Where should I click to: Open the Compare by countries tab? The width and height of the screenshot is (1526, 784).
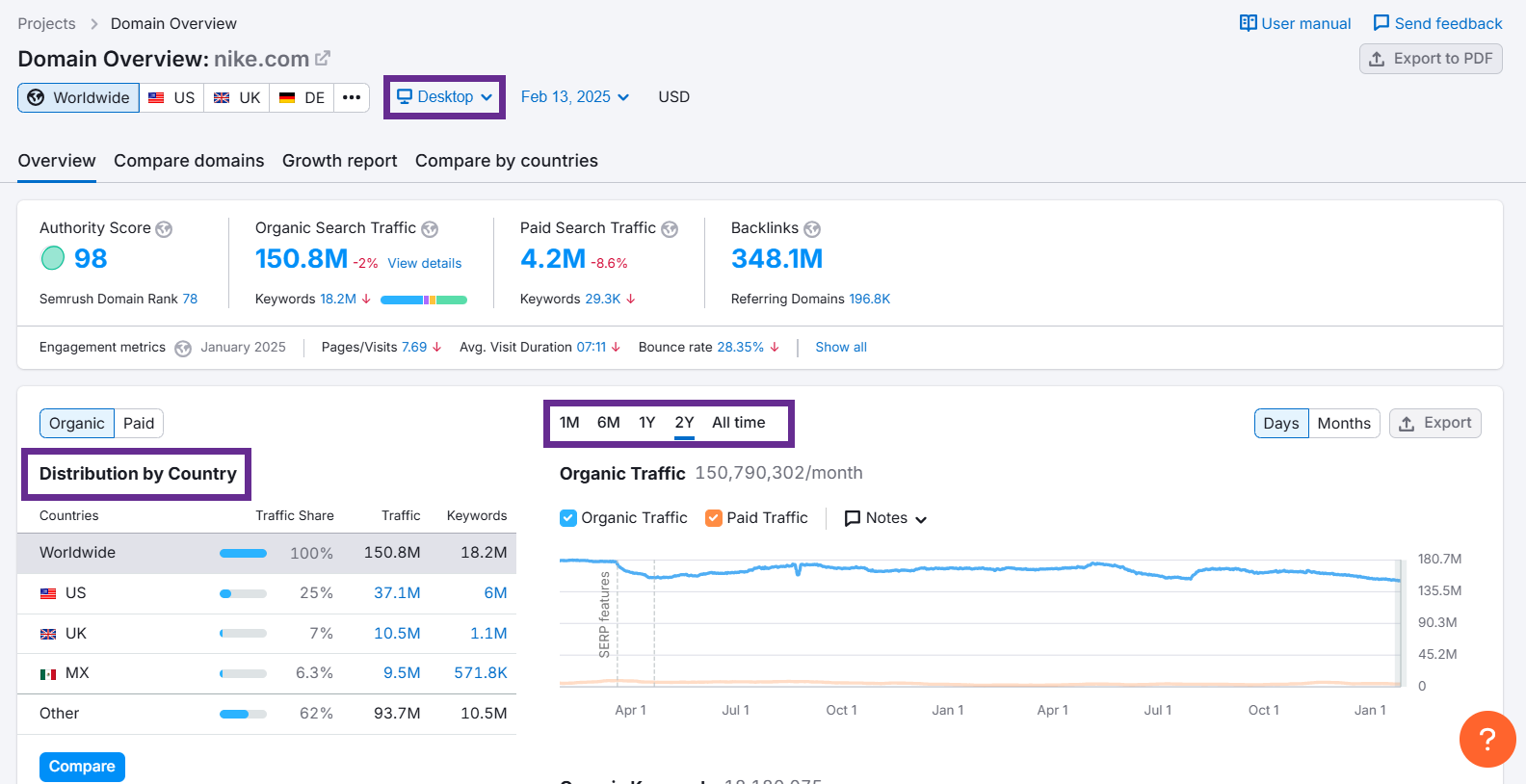click(507, 161)
